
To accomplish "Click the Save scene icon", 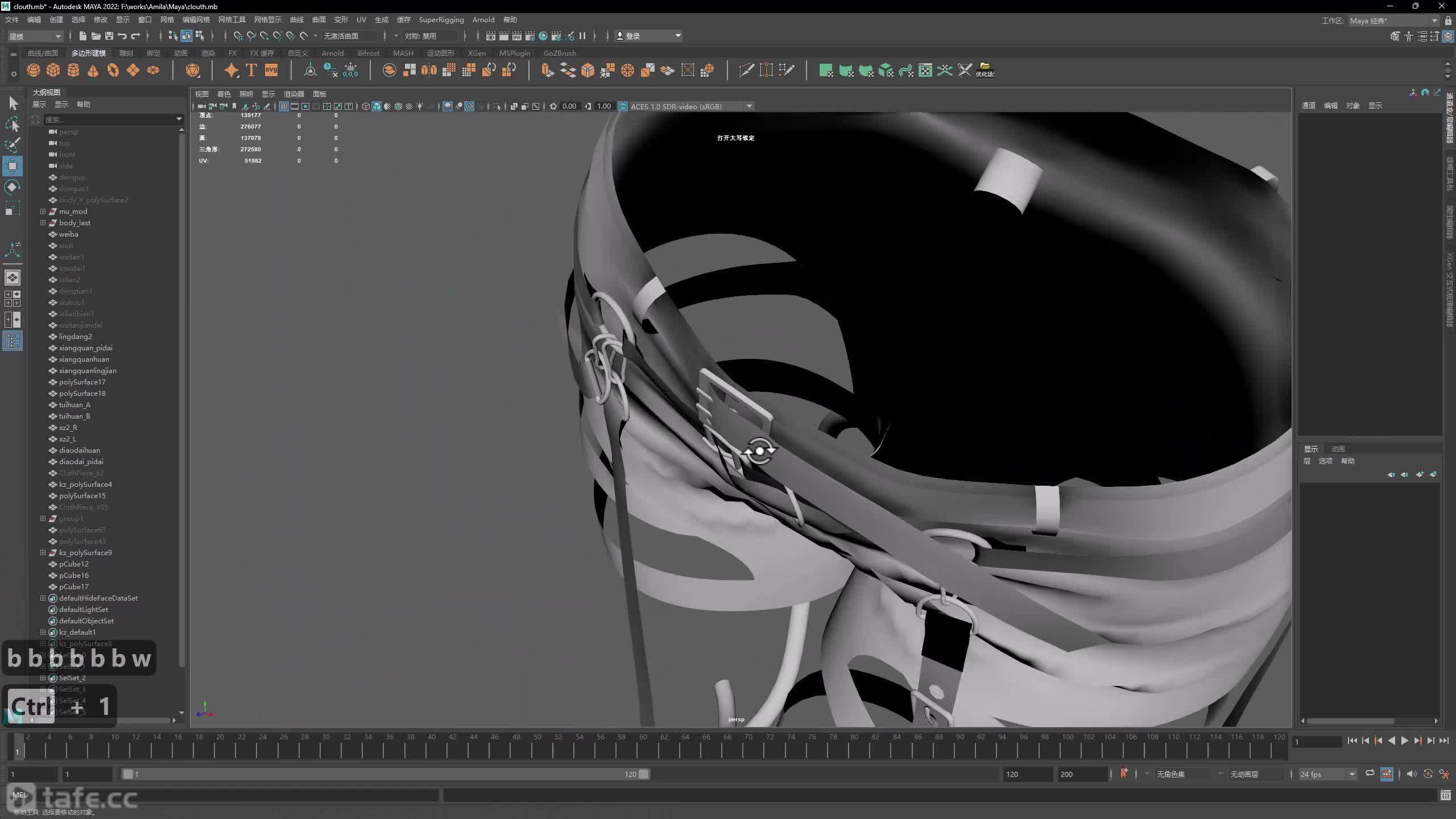I will (109, 36).
